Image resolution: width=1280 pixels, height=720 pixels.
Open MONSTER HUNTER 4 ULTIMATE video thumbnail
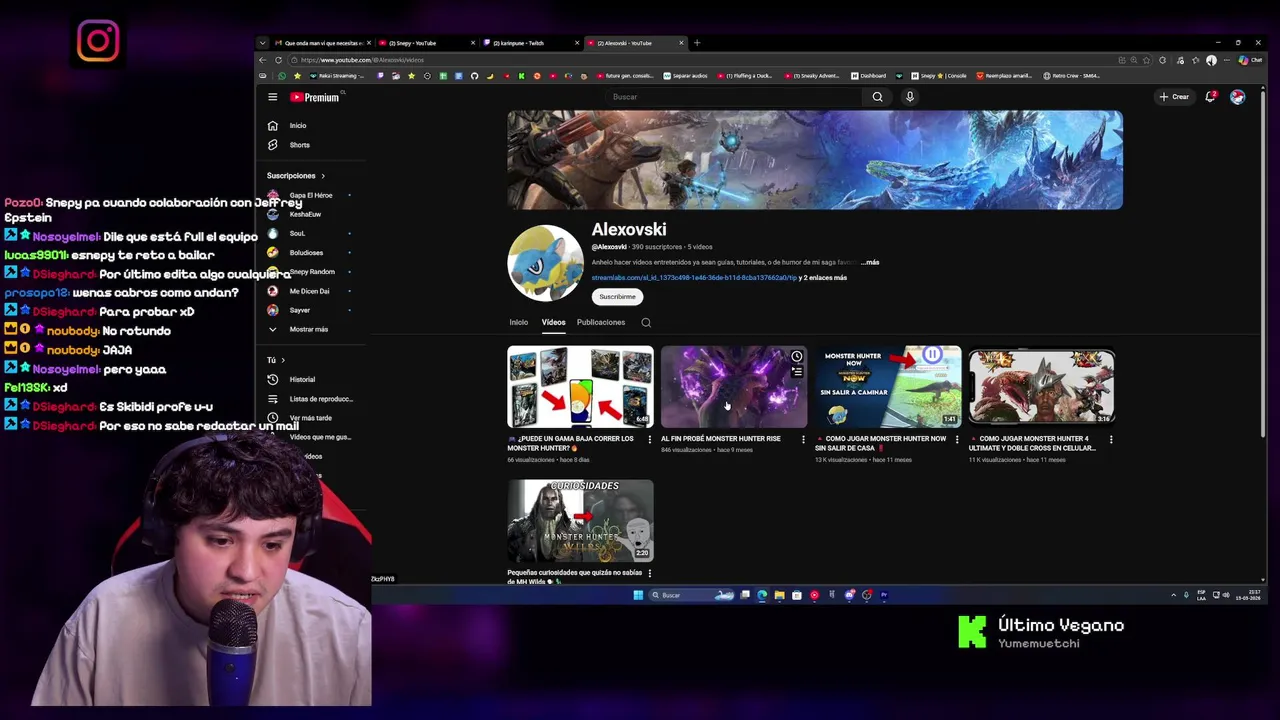tap(1041, 387)
